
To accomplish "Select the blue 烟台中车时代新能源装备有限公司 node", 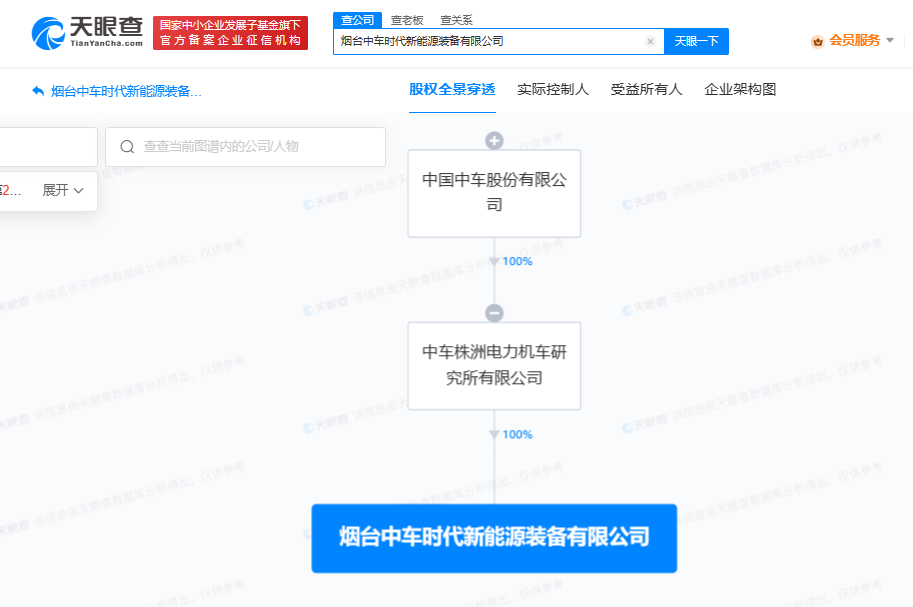I will tap(494, 538).
